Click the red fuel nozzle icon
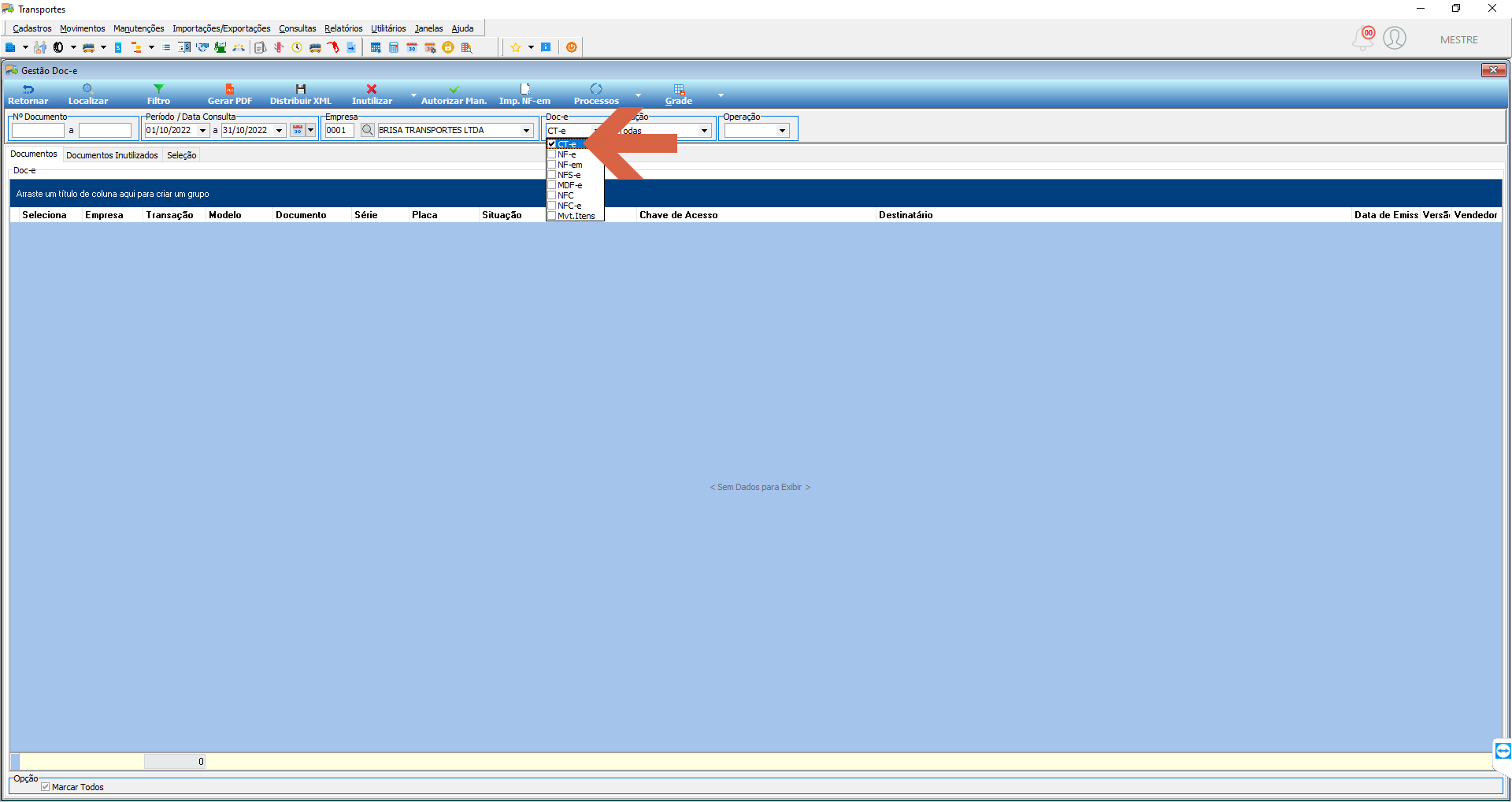The width and height of the screenshot is (1512, 802). [333, 47]
